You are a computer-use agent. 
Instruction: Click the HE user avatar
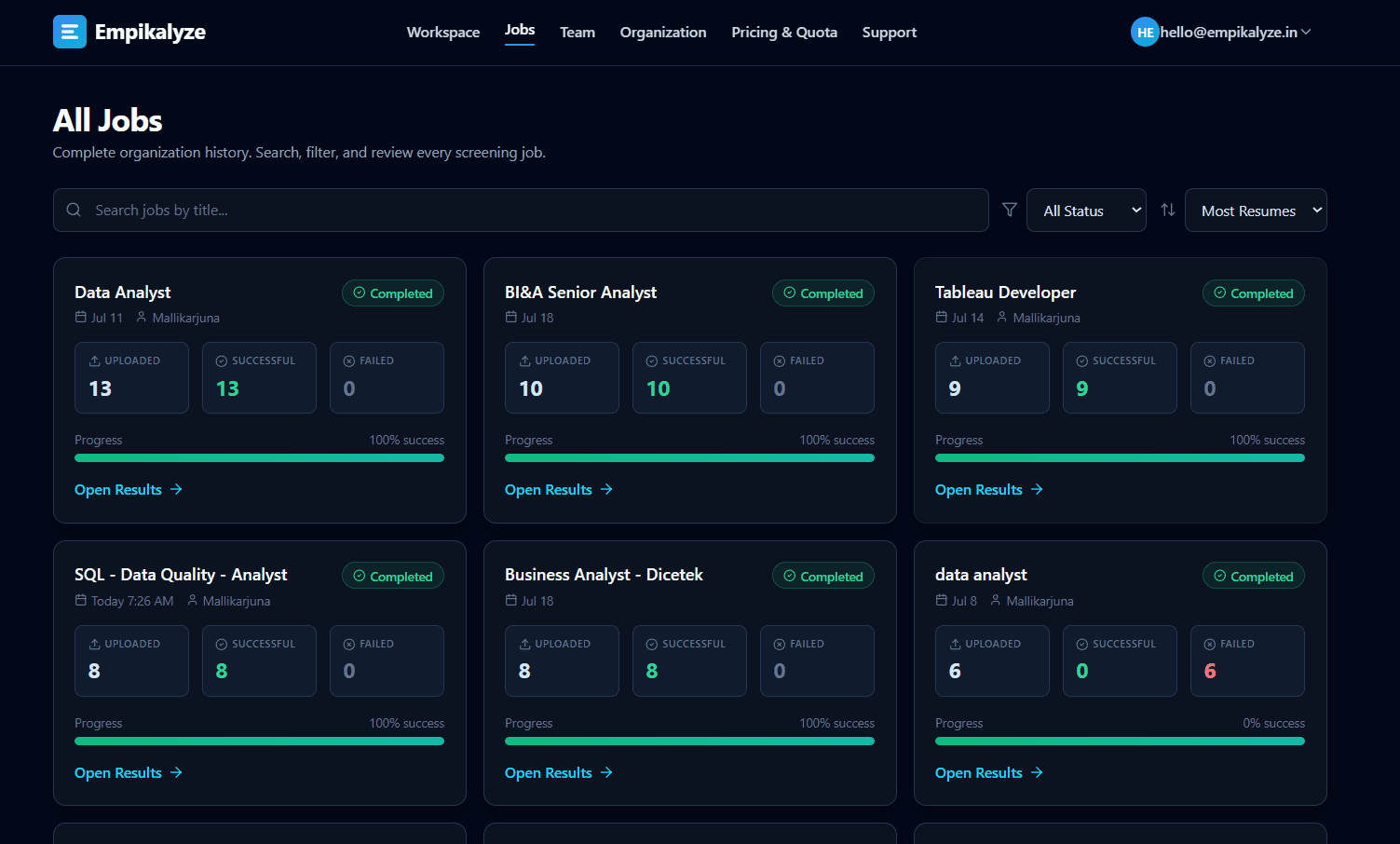(x=1145, y=32)
